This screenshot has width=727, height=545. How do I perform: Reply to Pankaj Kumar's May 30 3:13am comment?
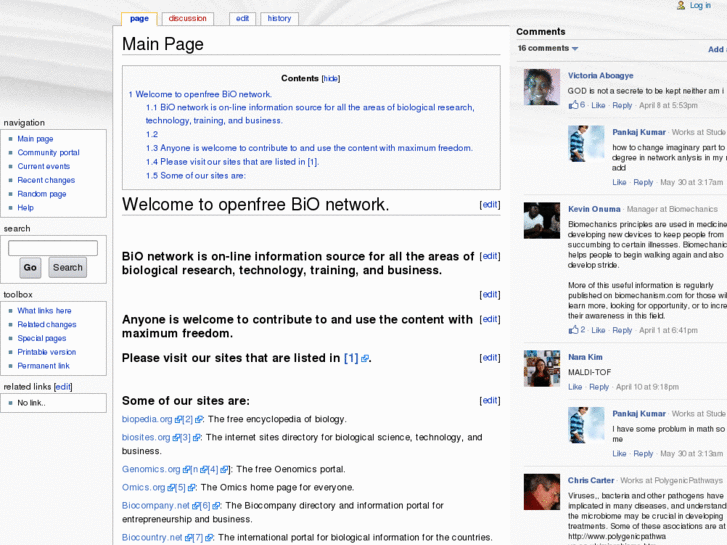click(643, 454)
